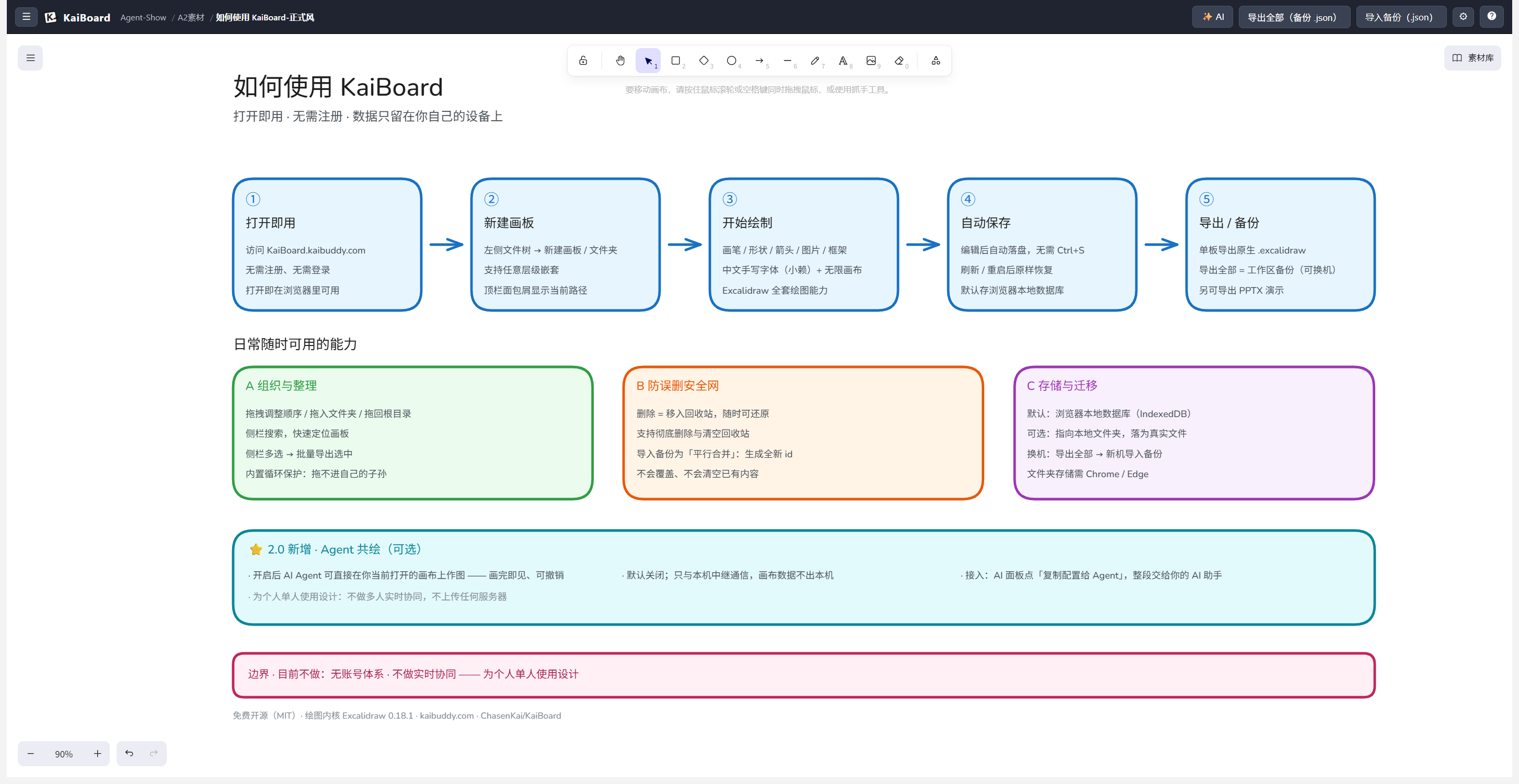Open the settings gear
The height and width of the screenshot is (784, 1519).
click(x=1463, y=17)
